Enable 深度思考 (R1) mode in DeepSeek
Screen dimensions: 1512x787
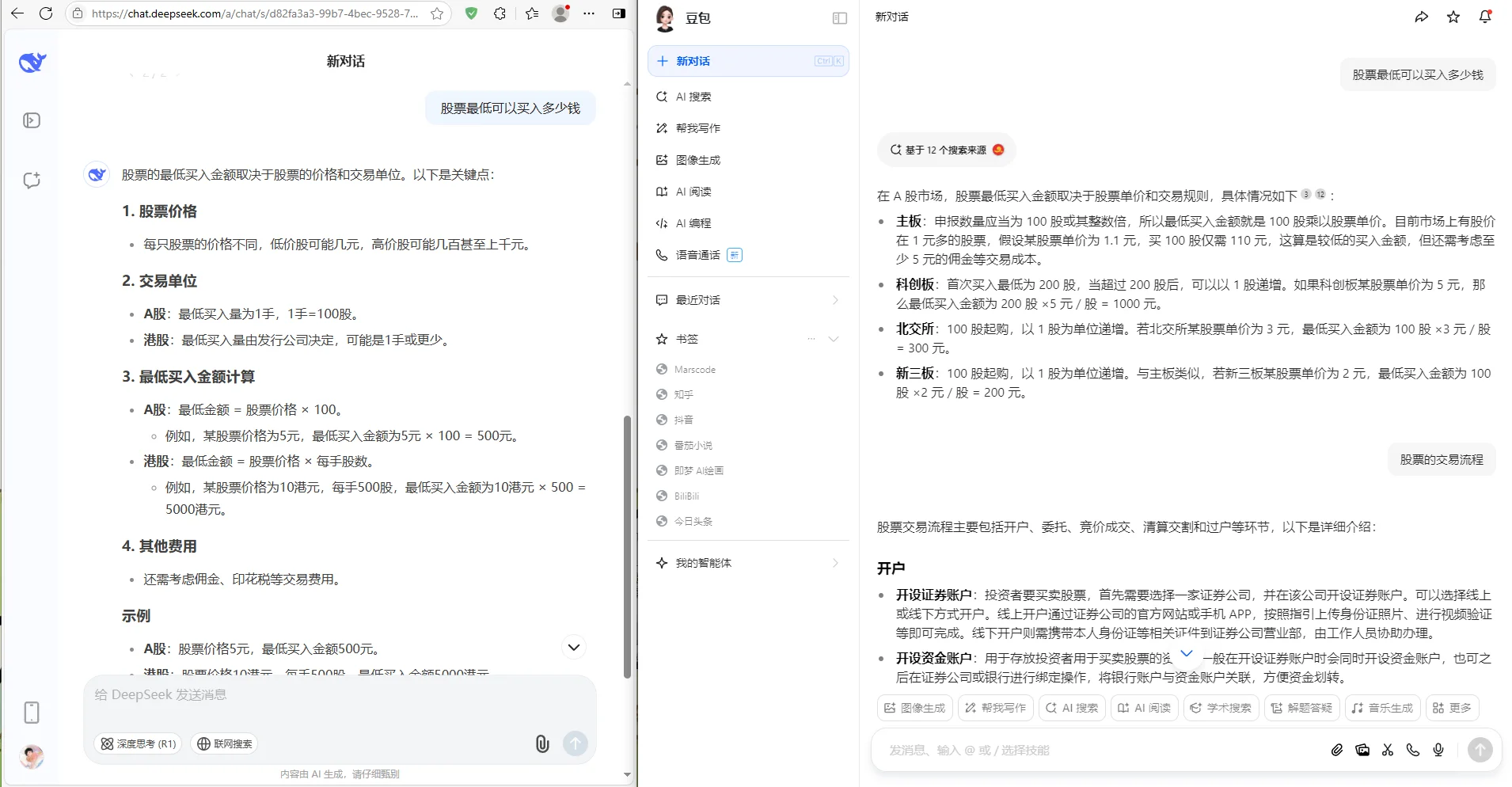137,743
